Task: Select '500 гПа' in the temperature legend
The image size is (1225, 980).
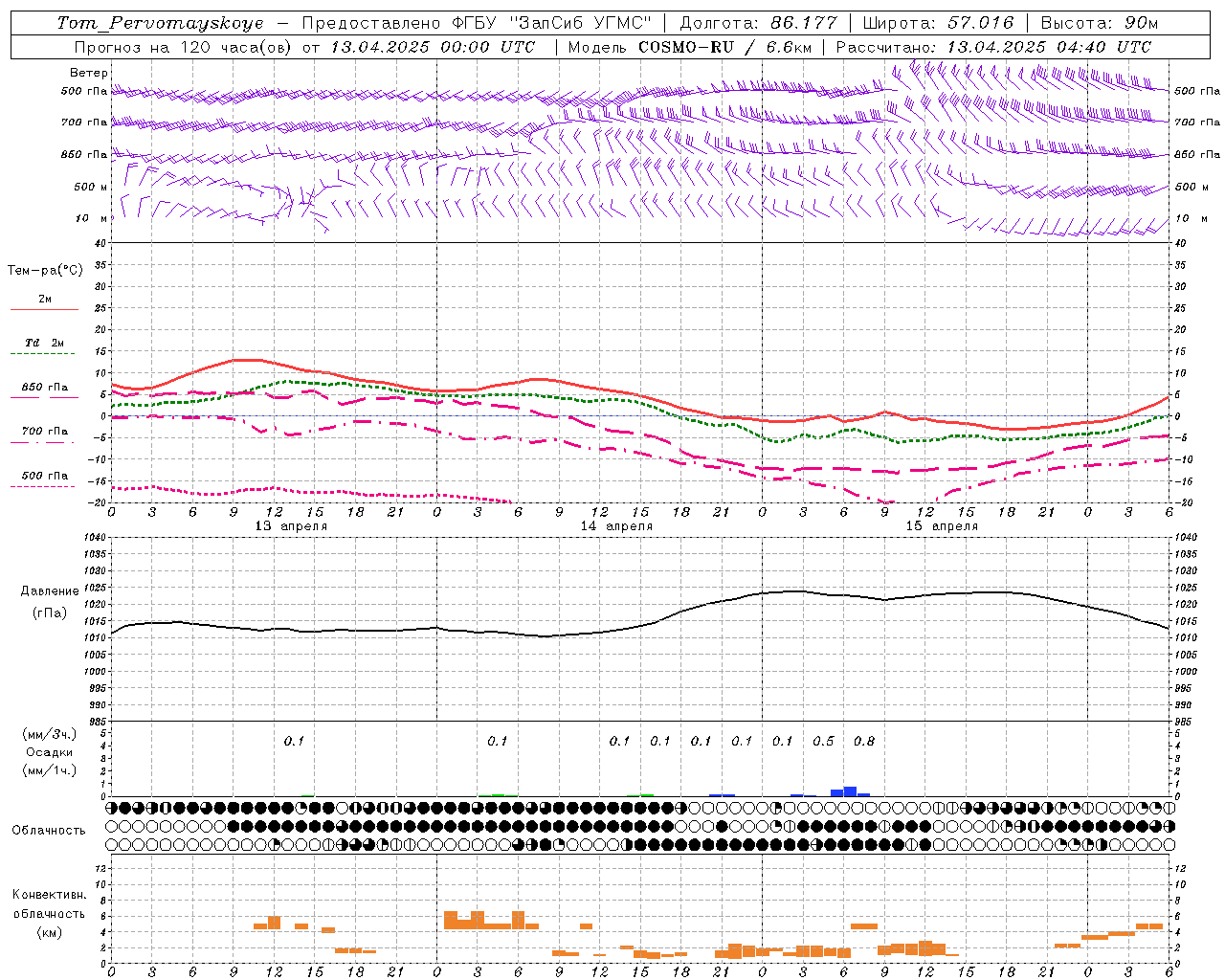Action: 45,476
